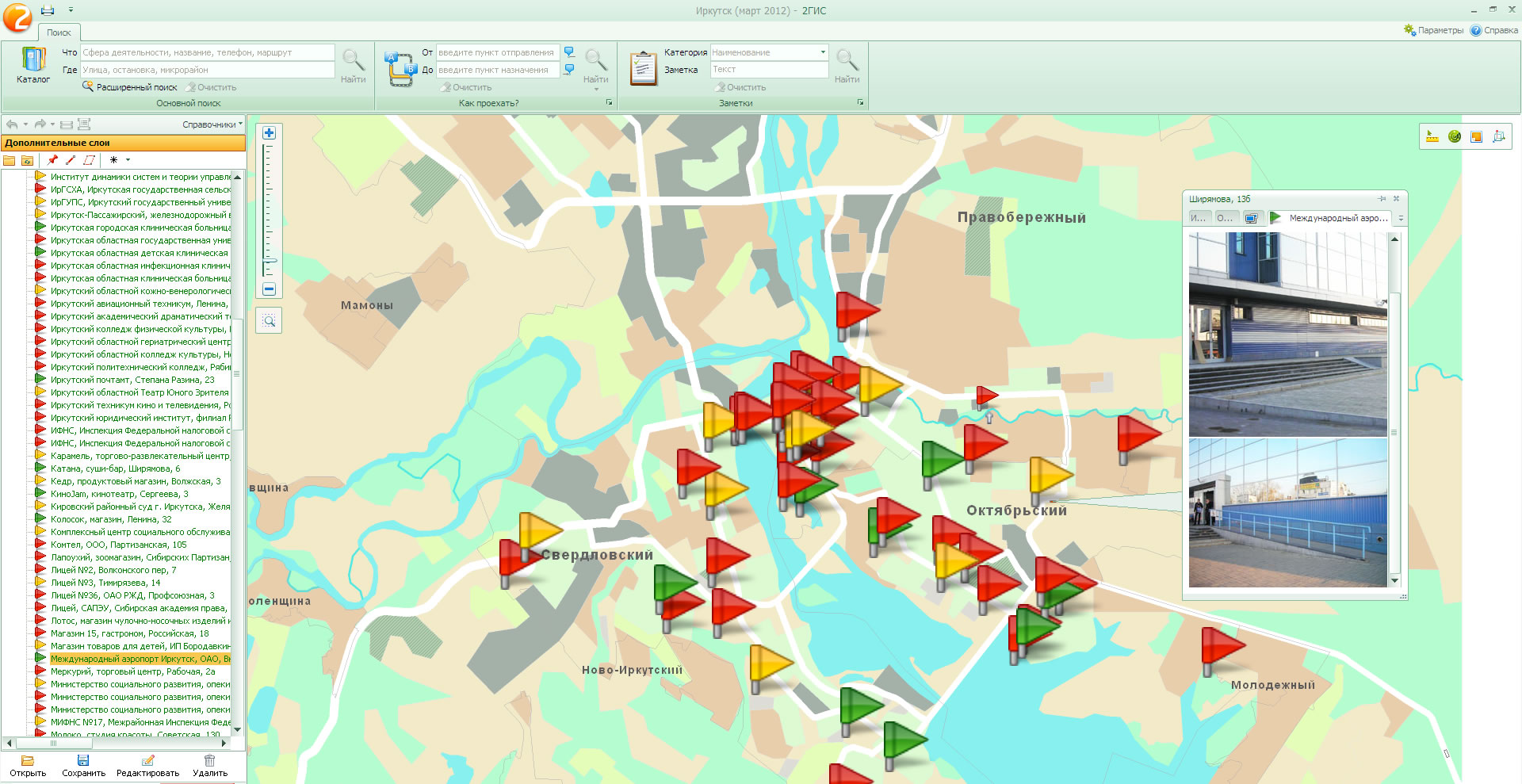Click the stacked-panels list icon
The image size is (1522, 784).
click(67, 124)
